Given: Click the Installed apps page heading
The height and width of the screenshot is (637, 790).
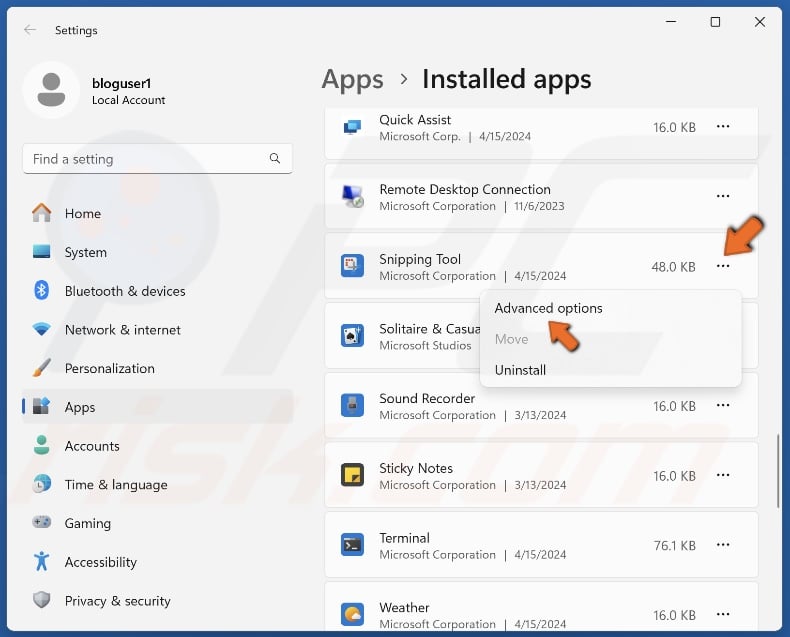Looking at the screenshot, I should [x=506, y=80].
